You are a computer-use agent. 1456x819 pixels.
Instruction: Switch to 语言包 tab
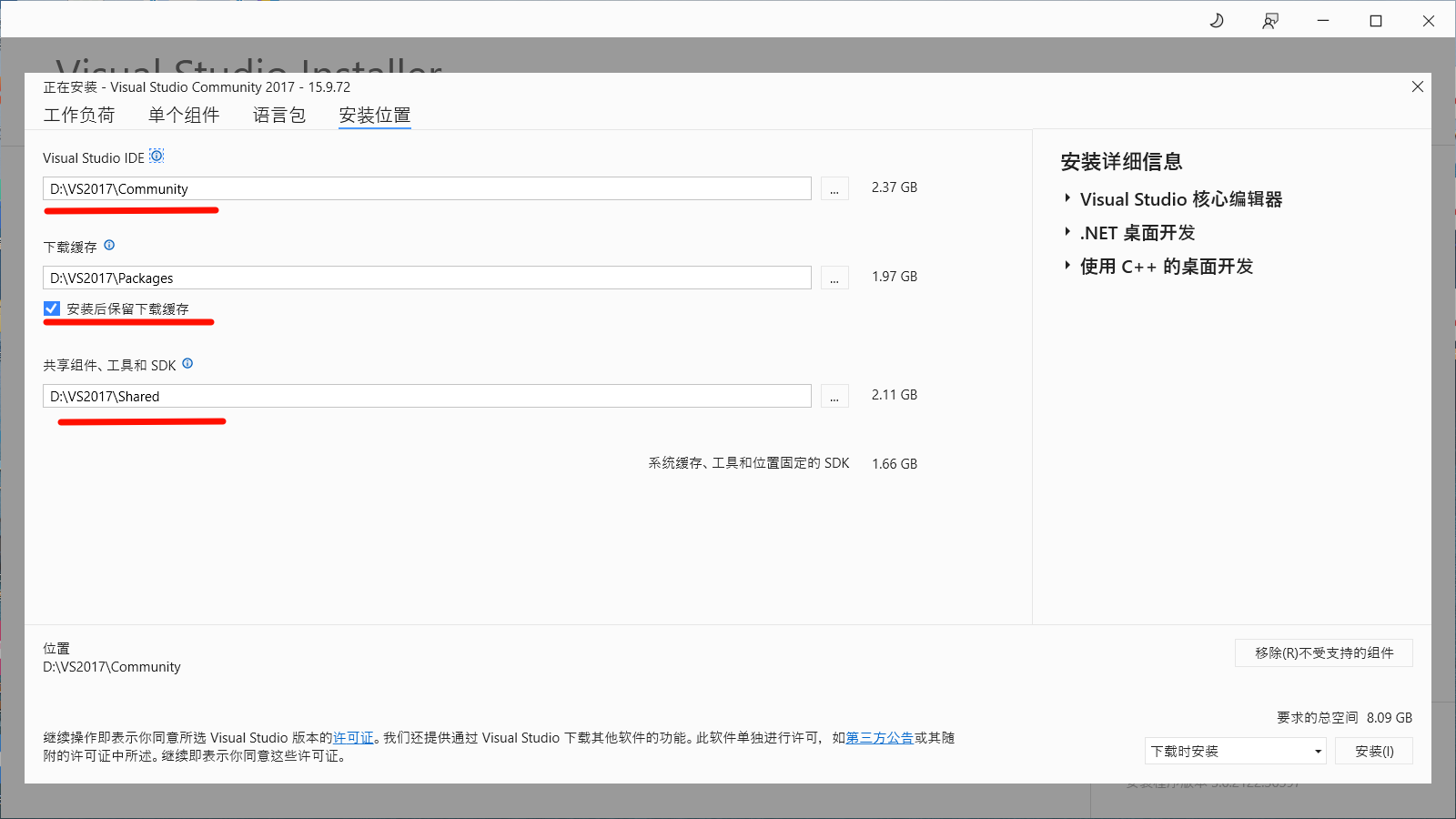click(279, 115)
